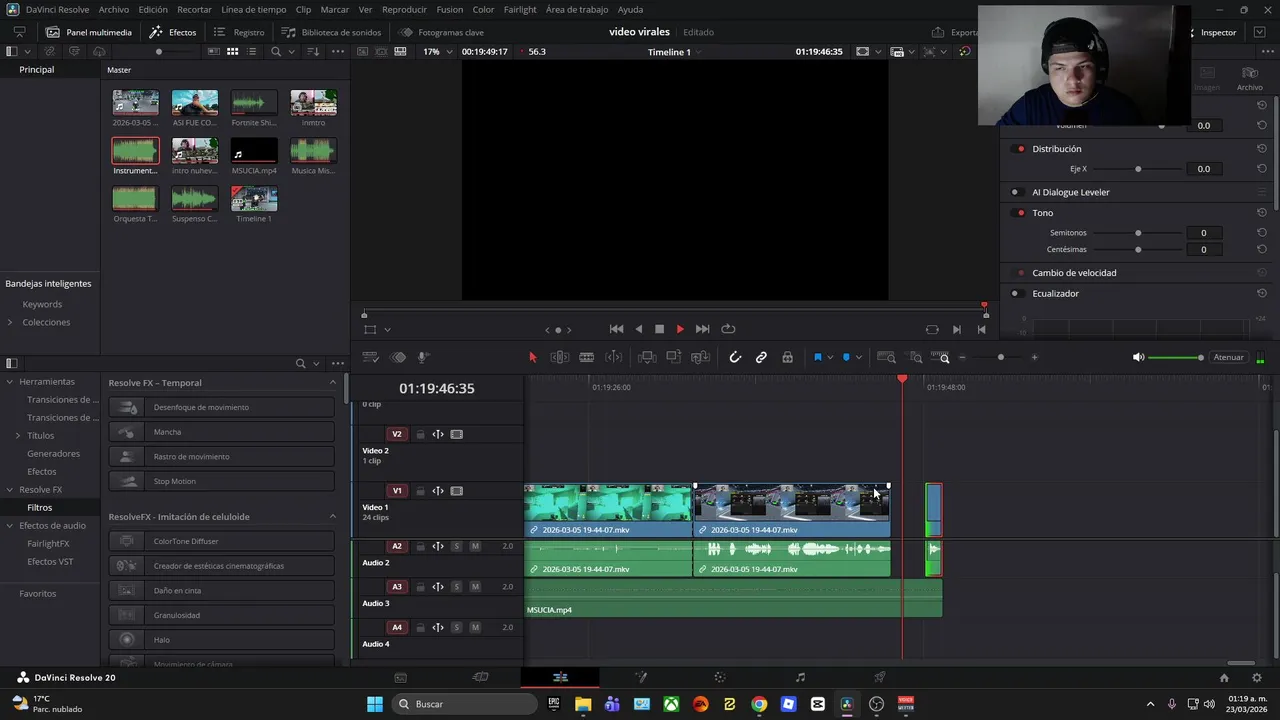Collapse ResolveFX - Imitación de celuloide section
Viewport: 1280px width, 720px height.
coord(333,517)
